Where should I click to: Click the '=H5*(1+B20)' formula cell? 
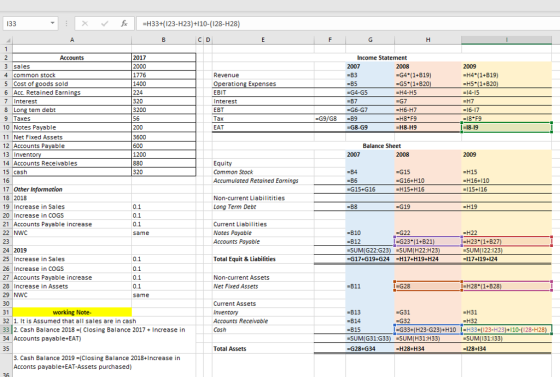point(506,84)
